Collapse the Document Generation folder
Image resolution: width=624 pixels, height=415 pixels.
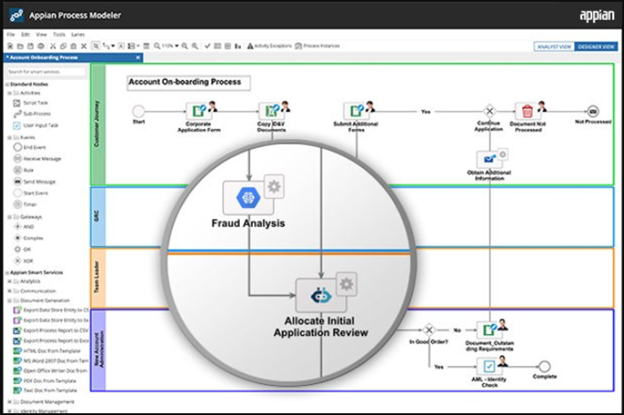click(x=10, y=300)
